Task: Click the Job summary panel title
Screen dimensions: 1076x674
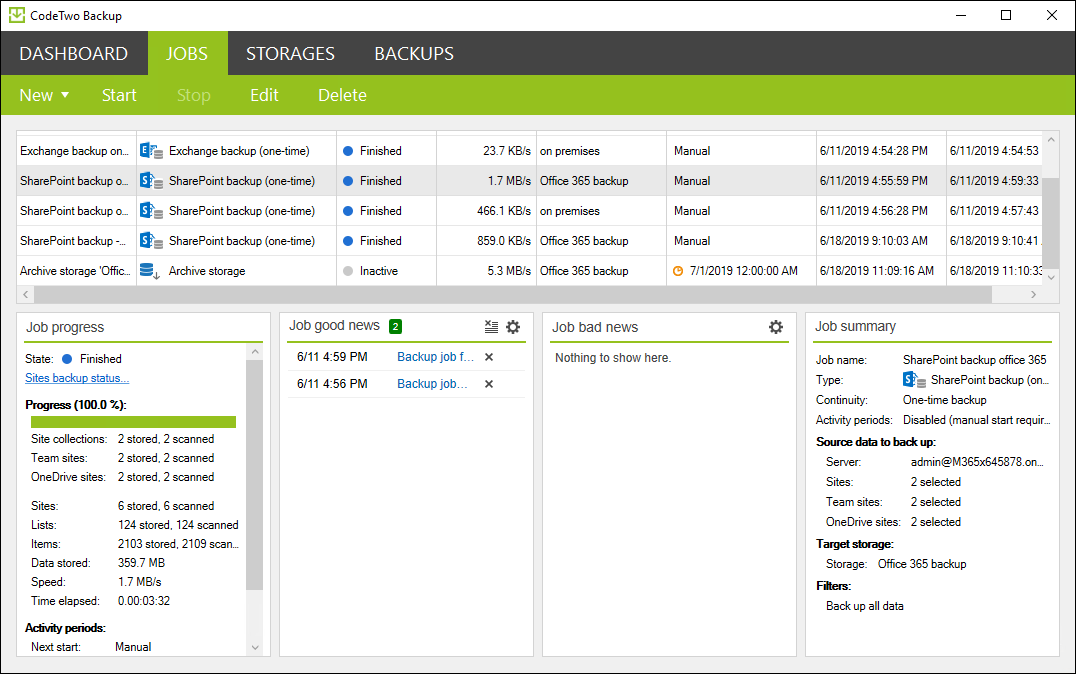Action: click(x=855, y=327)
